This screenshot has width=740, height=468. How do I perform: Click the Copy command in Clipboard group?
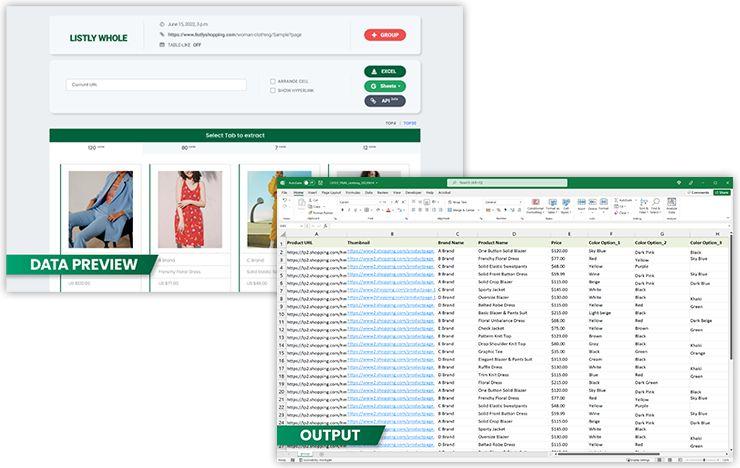pos(315,207)
